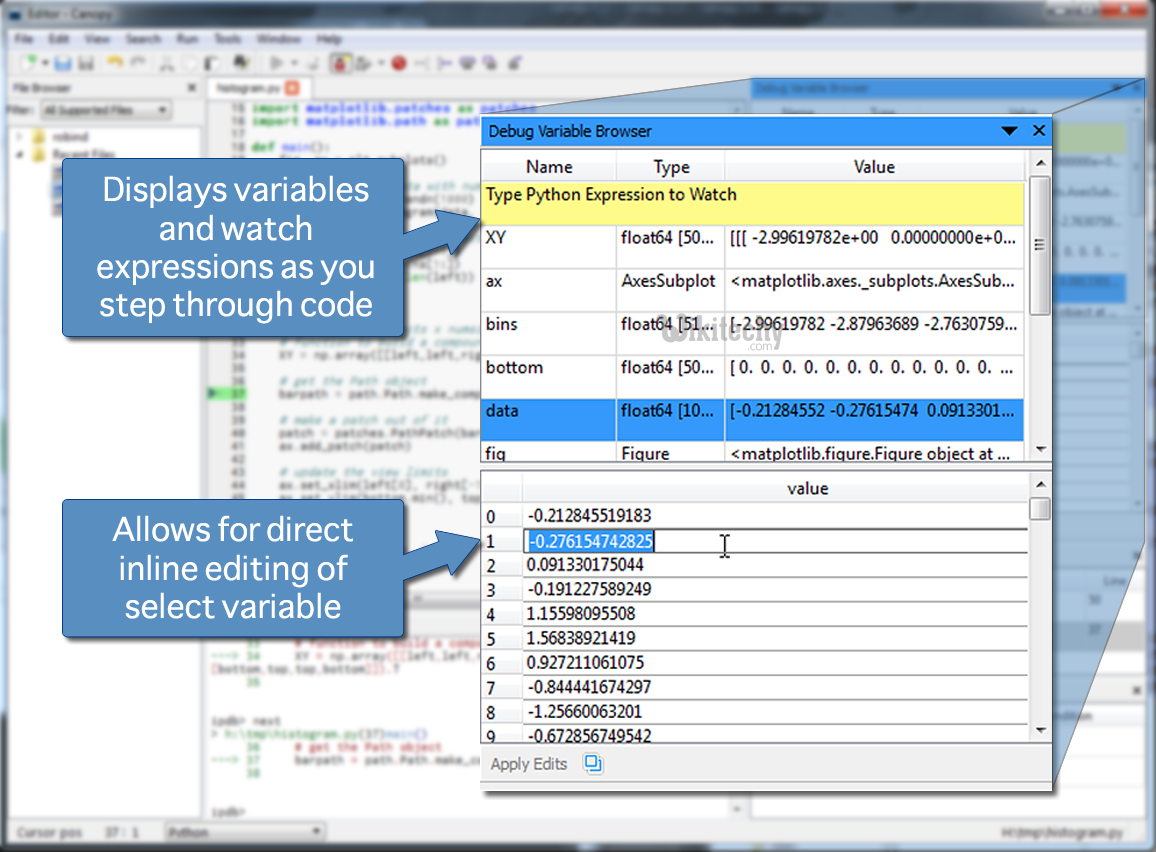Open the Python language selector in the status bar
This screenshot has height=852, width=1156.
(245, 831)
